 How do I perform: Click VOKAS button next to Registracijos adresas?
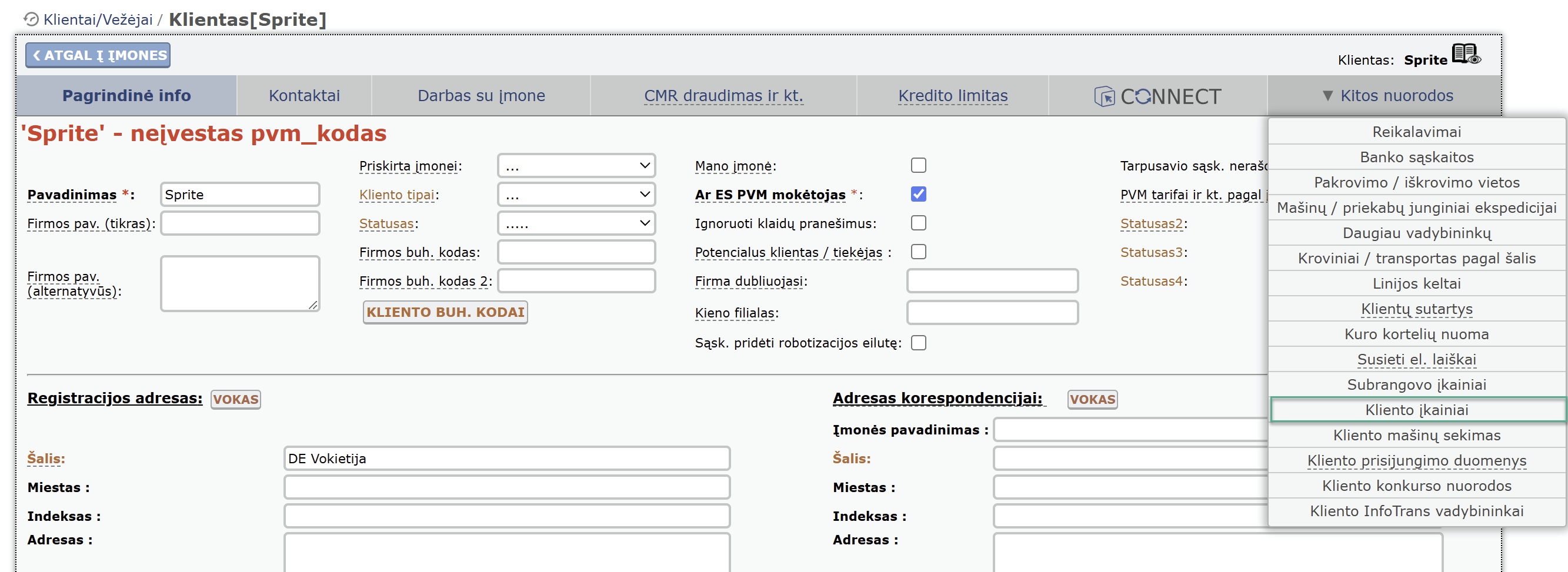point(236,399)
